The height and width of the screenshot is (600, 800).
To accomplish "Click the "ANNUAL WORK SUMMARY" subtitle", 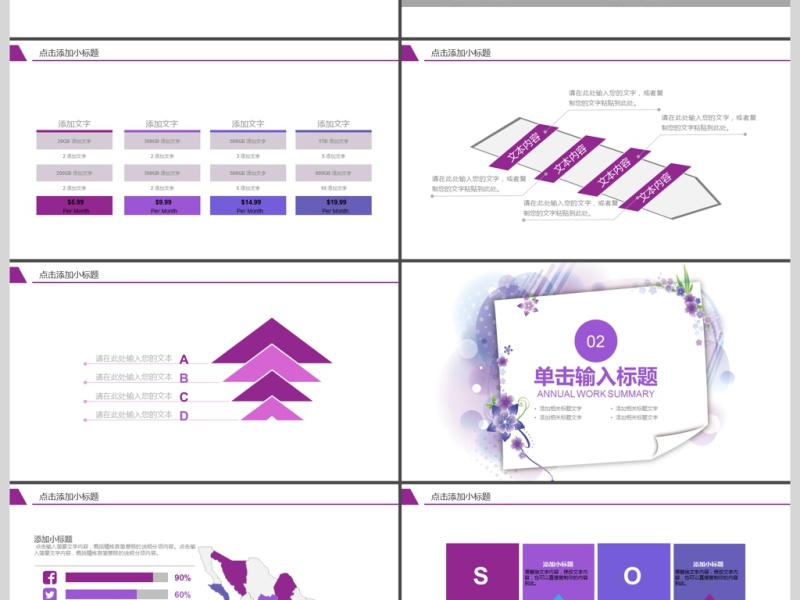I will pos(597,395).
